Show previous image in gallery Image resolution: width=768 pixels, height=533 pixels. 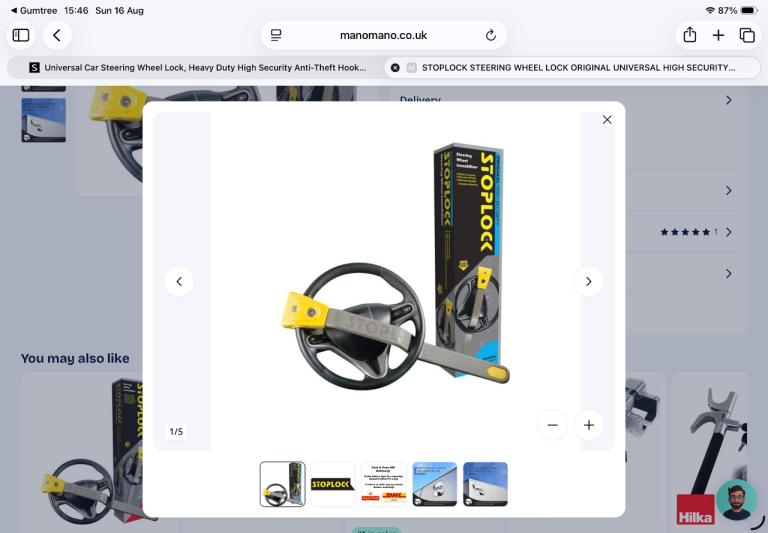point(179,281)
